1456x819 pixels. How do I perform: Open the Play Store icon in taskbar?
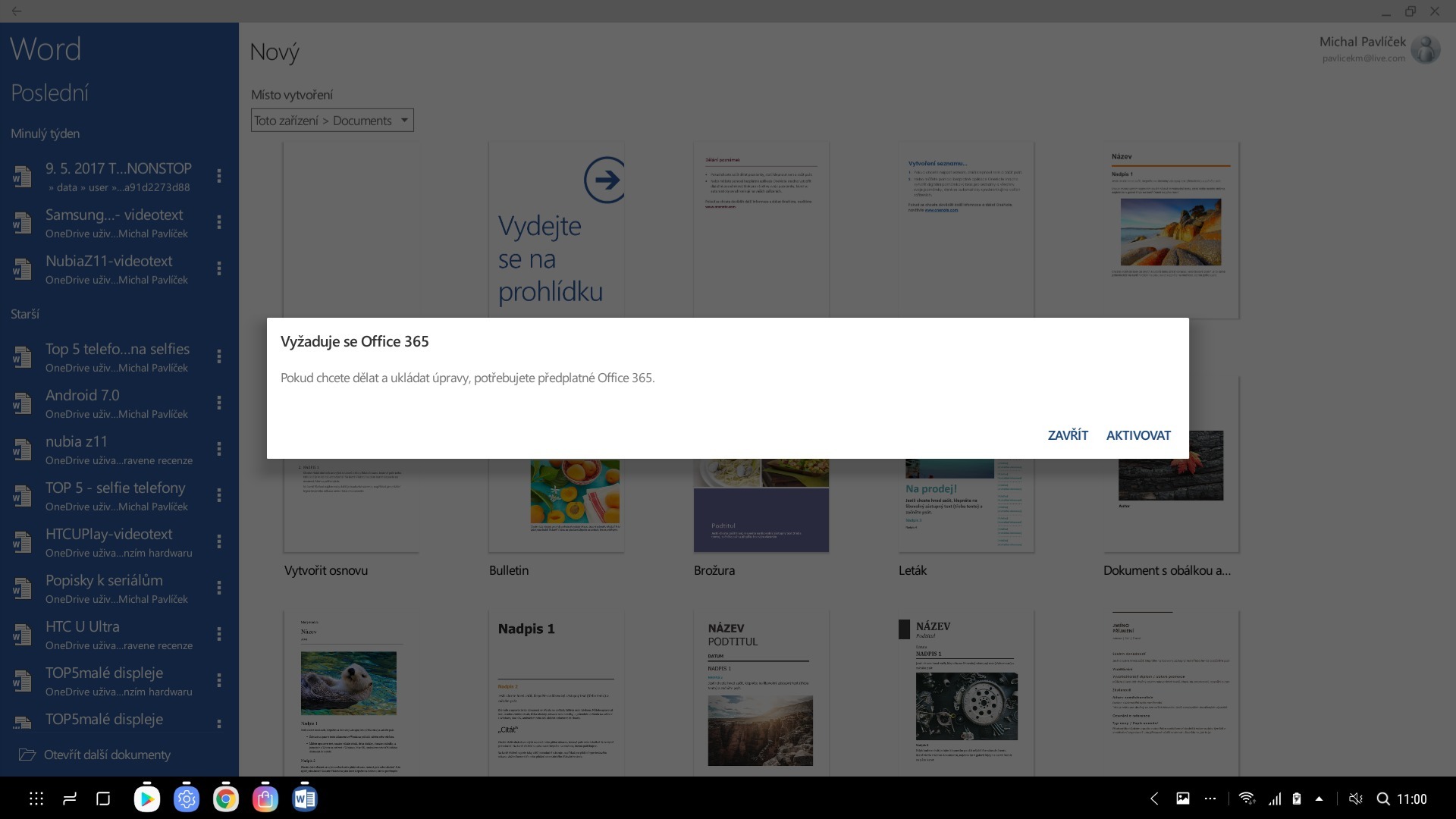[146, 798]
